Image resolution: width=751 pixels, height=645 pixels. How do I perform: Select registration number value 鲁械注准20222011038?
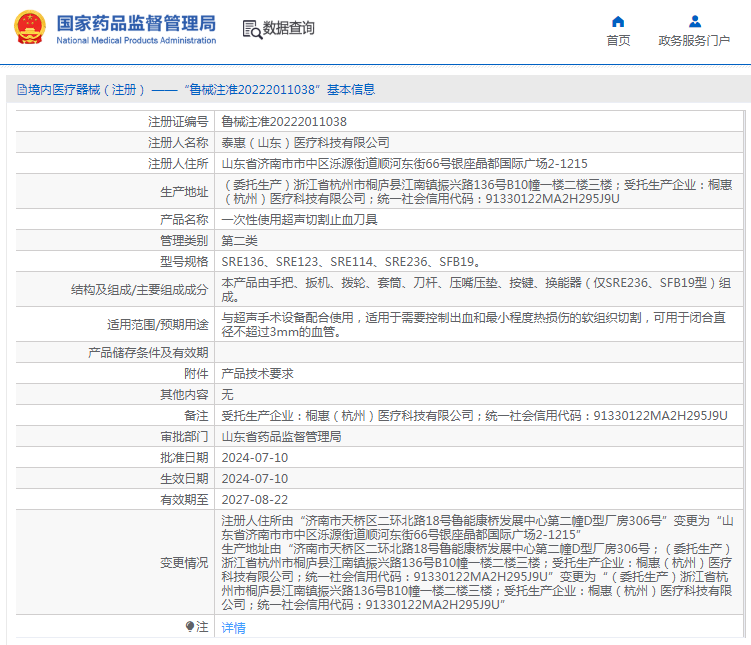click(x=284, y=122)
